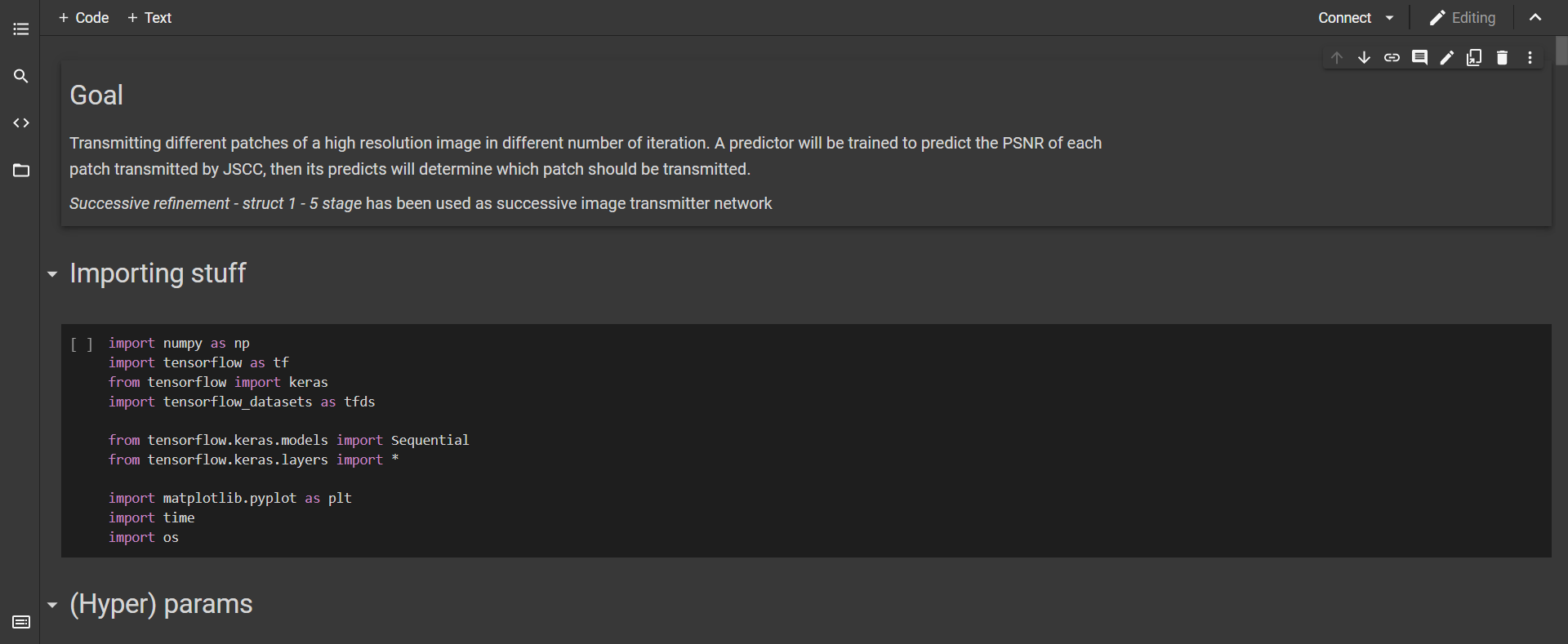Open the Connect dropdown arrow
Screen dimensions: 1568x644
click(1389, 18)
